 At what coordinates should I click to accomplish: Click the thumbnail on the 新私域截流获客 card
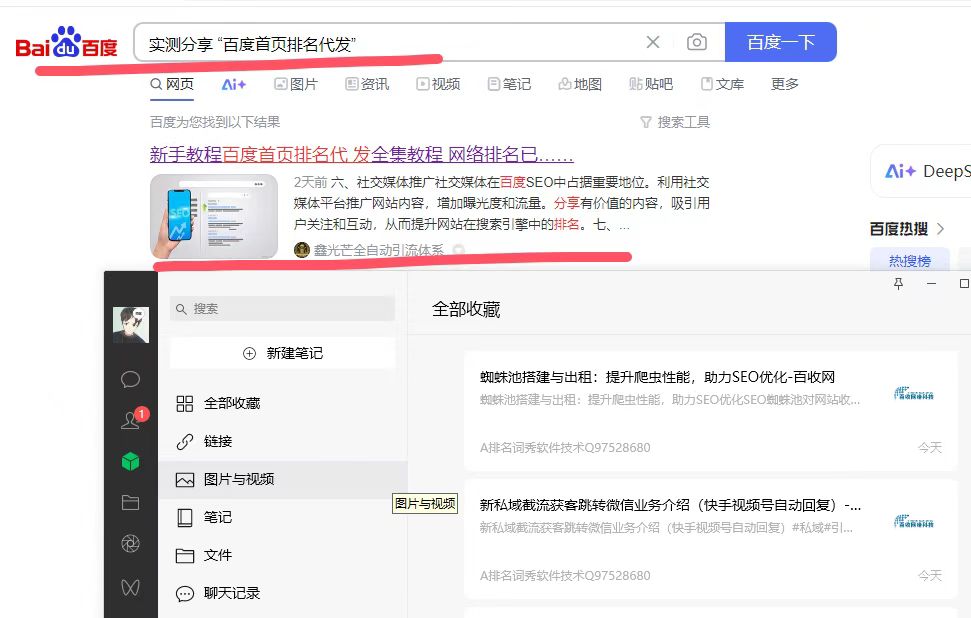tap(914, 521)
